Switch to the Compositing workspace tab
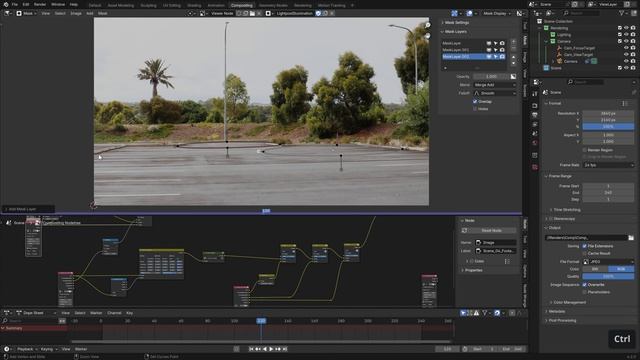Image resolution: width=640 pixels, height=360 pixels. click(242, 5)
